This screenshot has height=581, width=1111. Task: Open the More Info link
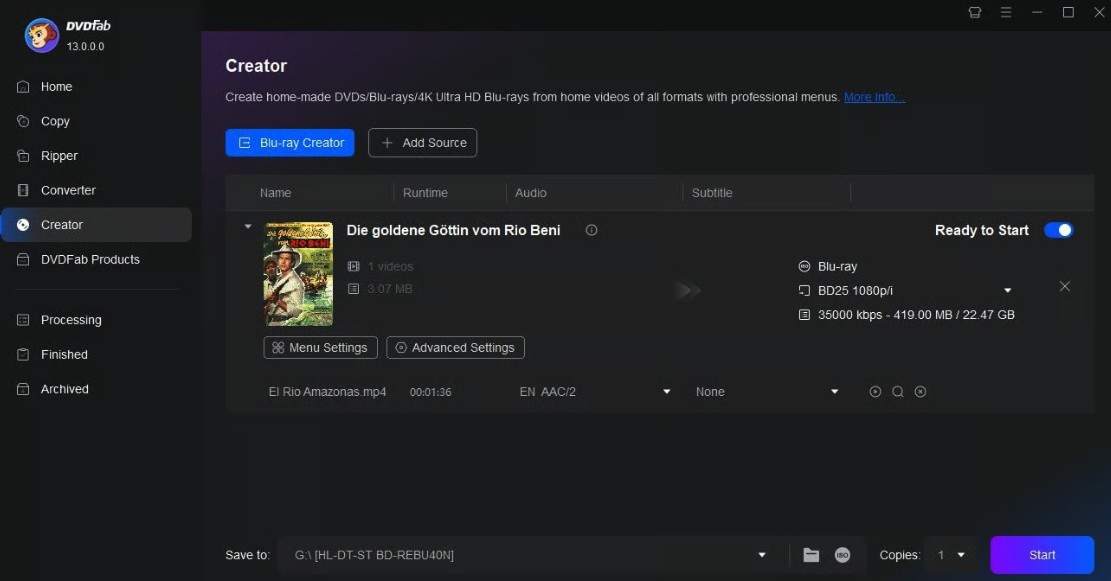(x=874, y=97)
